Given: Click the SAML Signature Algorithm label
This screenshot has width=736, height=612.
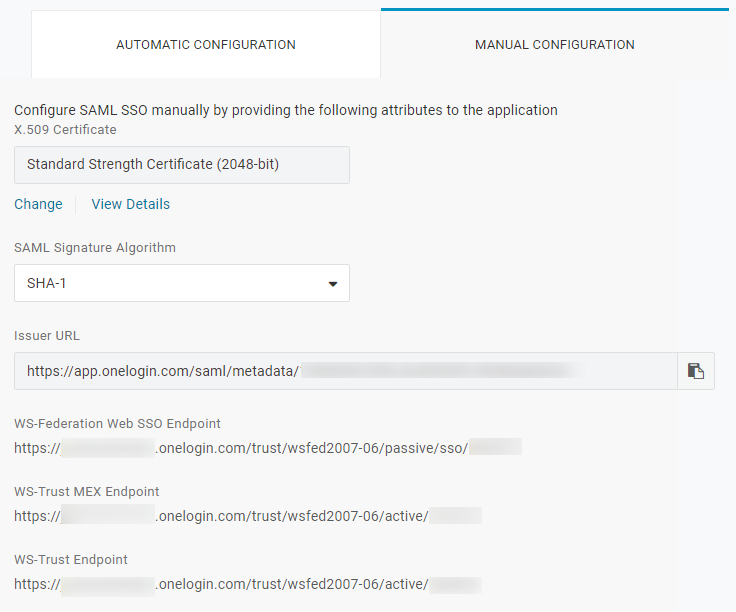Looking at the screenshot, I should [95, 247].
